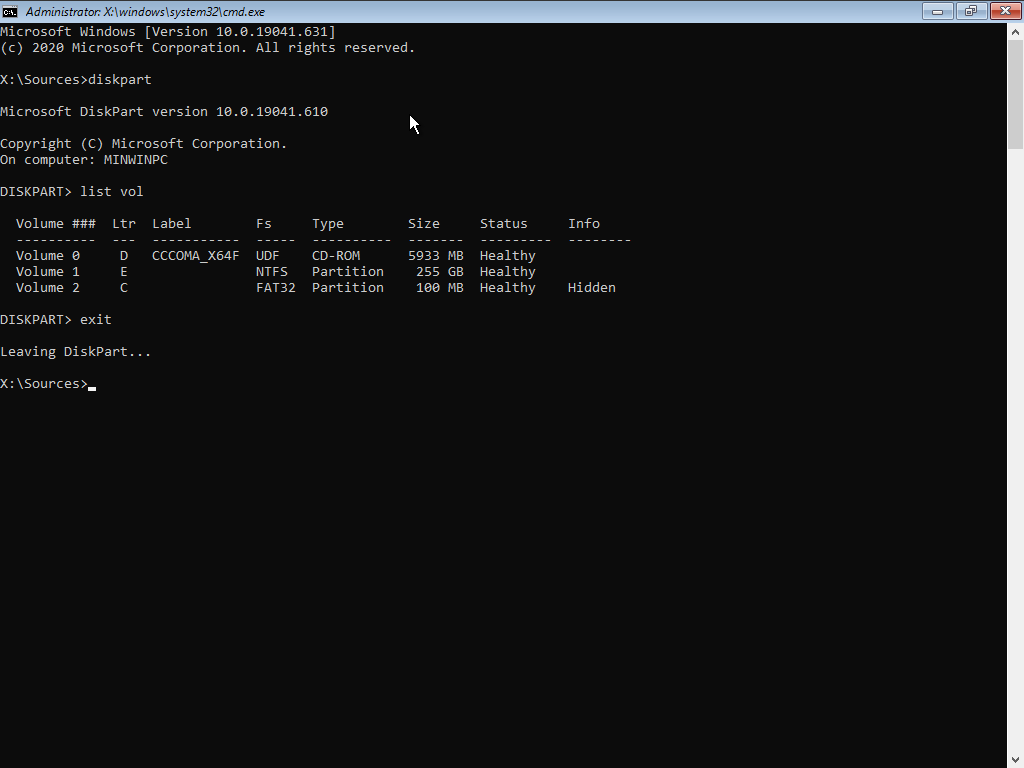Click the 'Leaving DiskPart...' message line

point(76,352)
